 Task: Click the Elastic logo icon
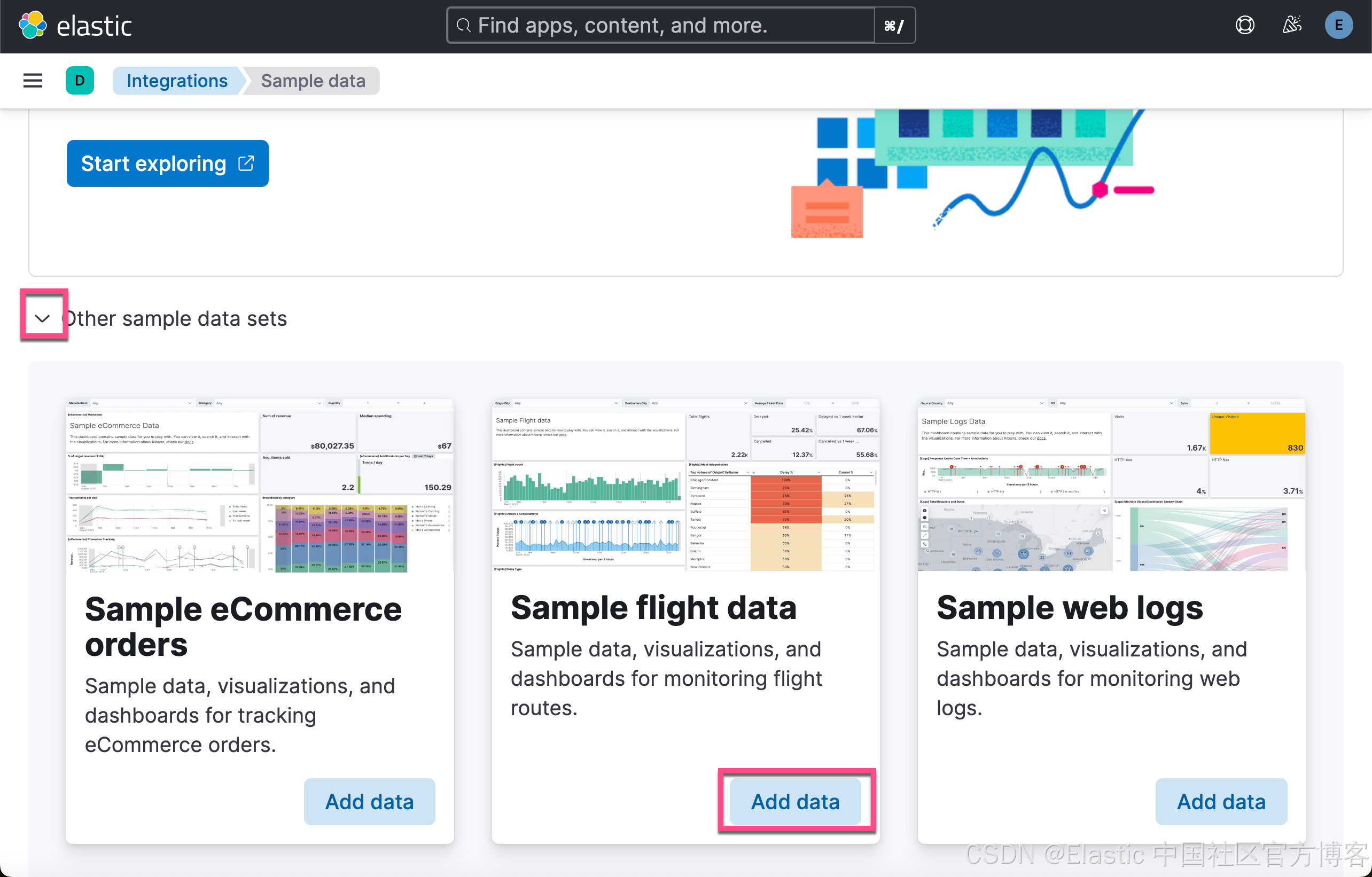coord(33,26)
